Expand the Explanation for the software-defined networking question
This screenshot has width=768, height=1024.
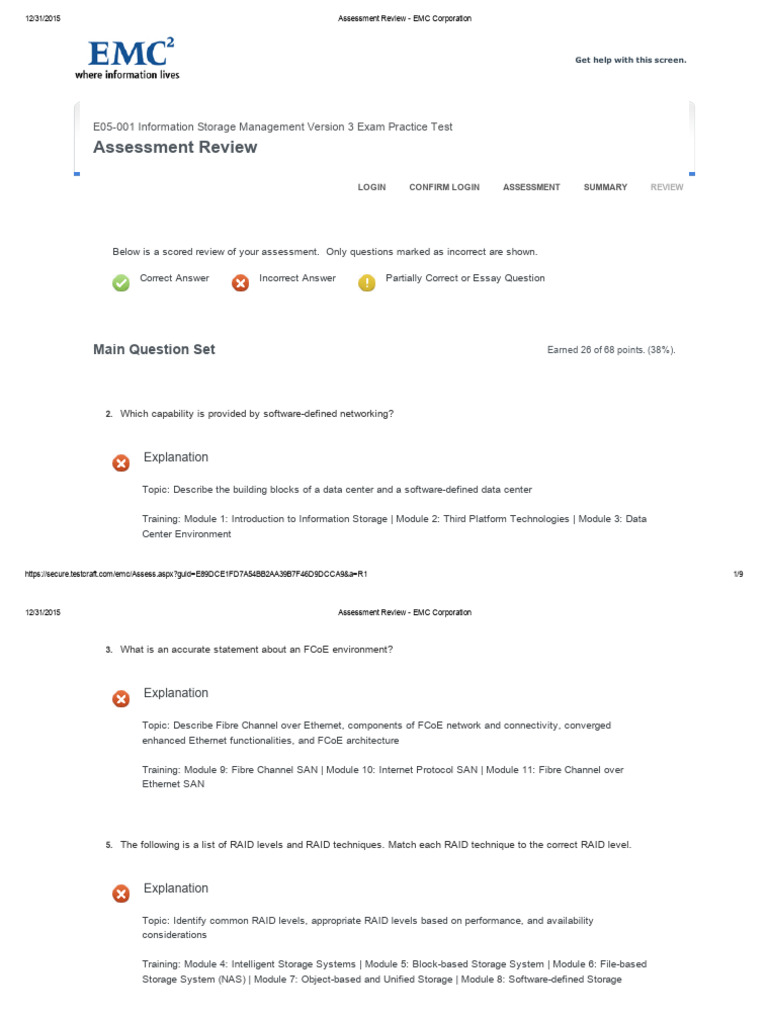(176, 457)
